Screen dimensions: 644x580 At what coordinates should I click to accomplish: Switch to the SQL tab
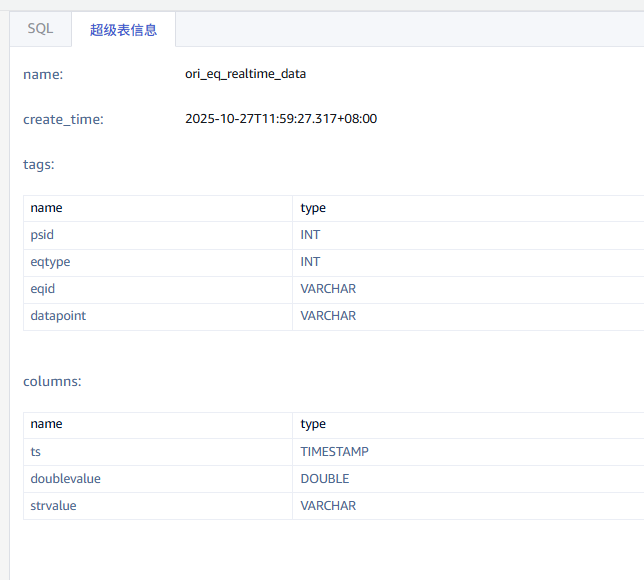point(40,29)
